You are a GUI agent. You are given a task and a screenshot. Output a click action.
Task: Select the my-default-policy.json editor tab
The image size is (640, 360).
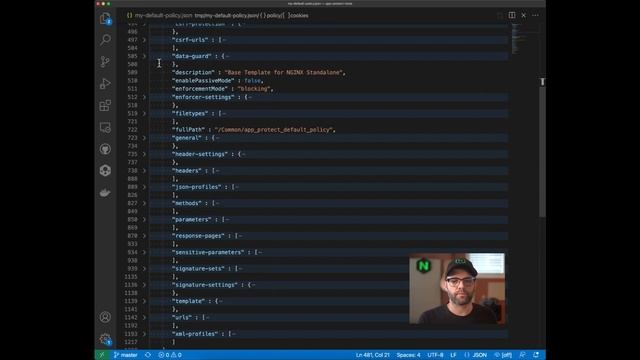[160, 16]
